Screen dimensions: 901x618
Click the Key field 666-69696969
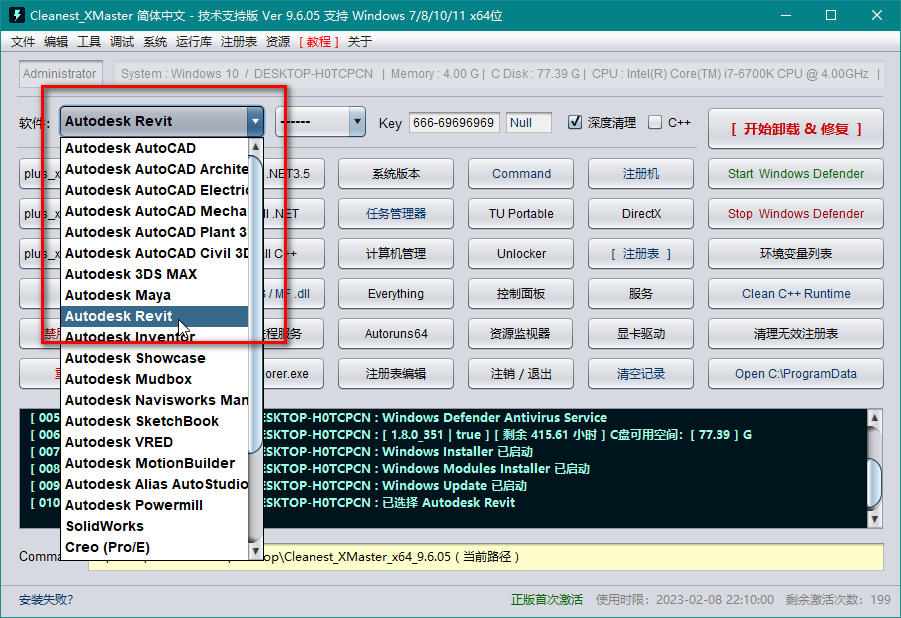pos(454,122)
